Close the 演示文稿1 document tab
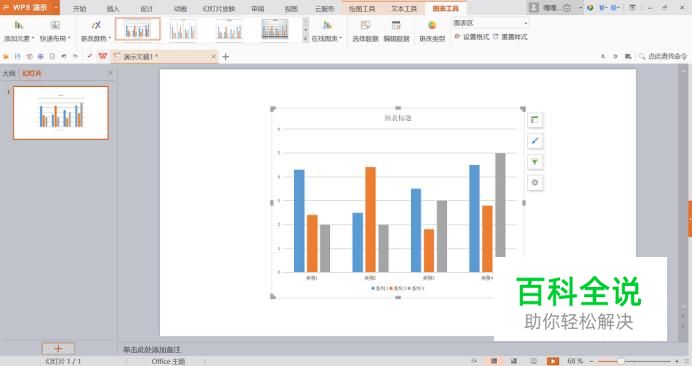Image resolution: width=692 pixels, height=366 pixels. coord(214,57)
